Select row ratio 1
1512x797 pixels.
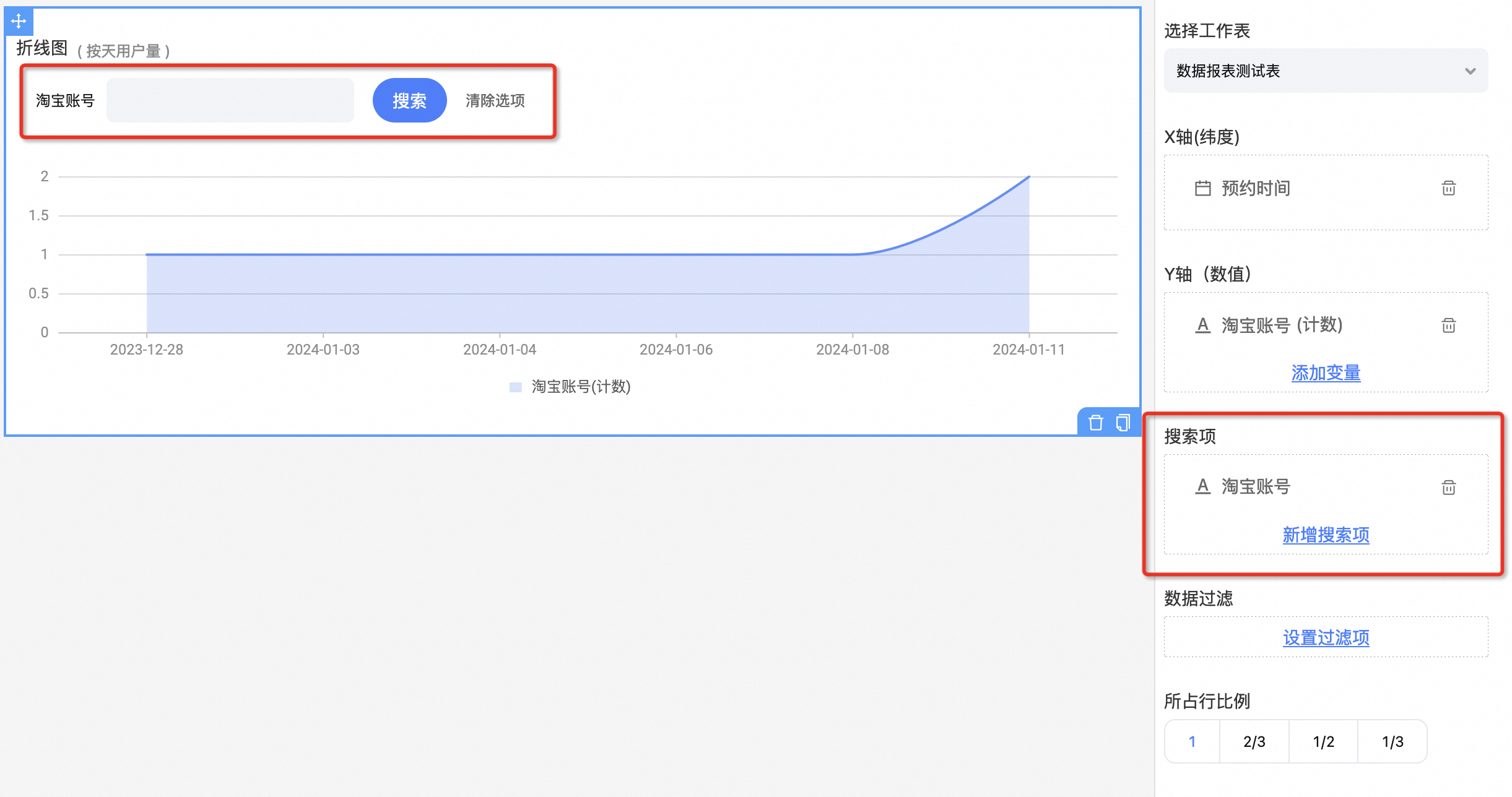[x=1192, y=741]
